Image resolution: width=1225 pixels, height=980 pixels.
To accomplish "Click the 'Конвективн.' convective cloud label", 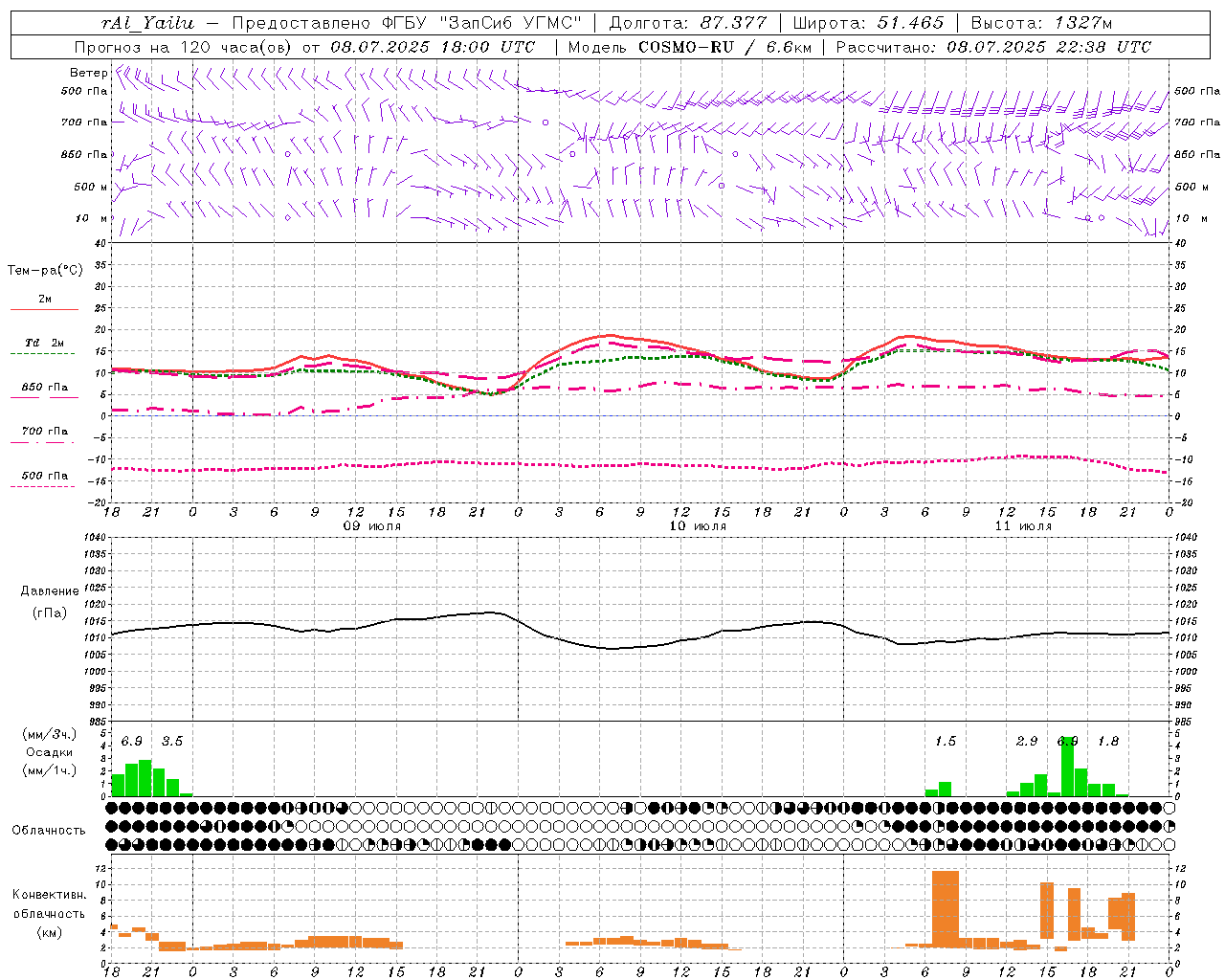I will [49, 895].
